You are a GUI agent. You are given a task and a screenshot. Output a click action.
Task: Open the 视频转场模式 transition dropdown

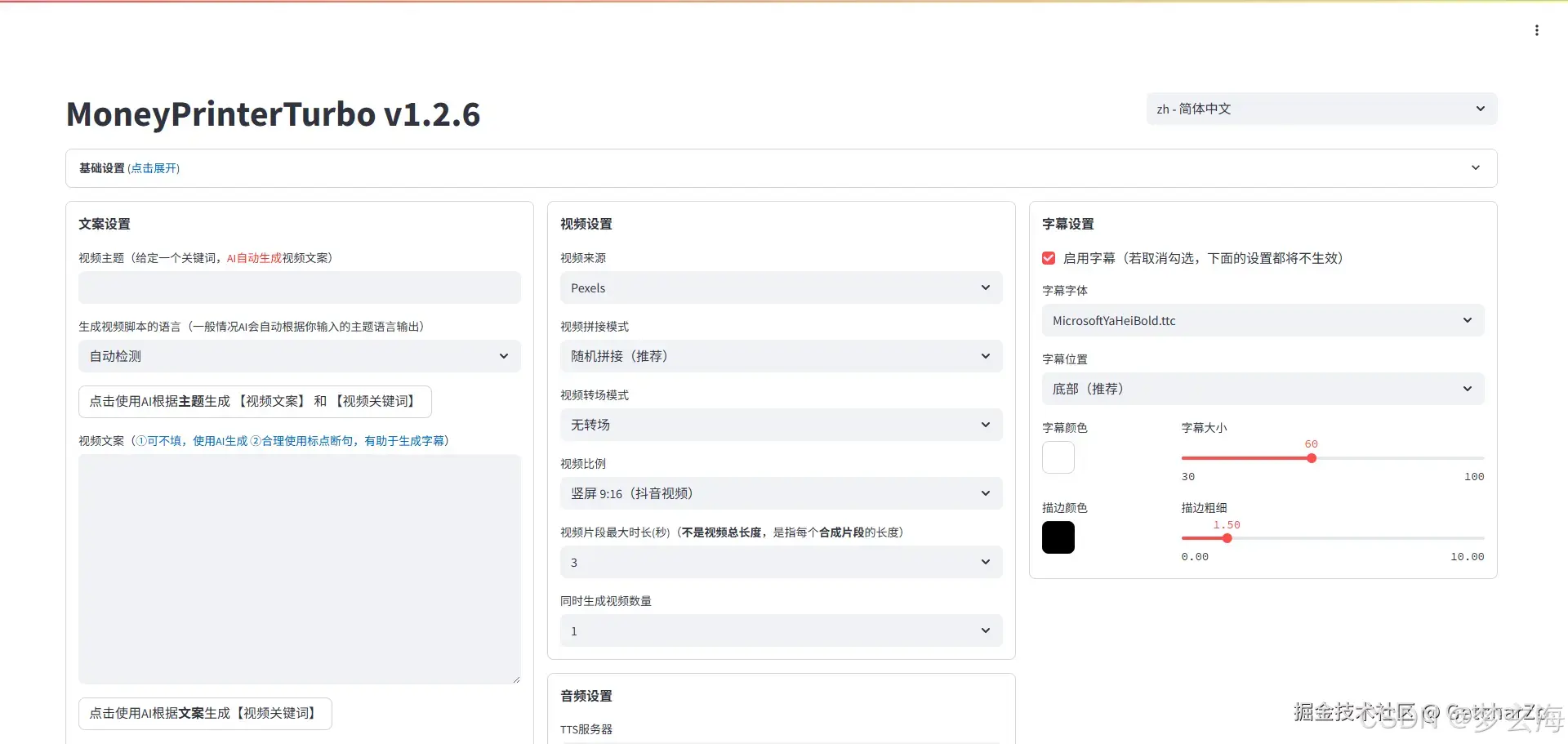pos(780,425)
